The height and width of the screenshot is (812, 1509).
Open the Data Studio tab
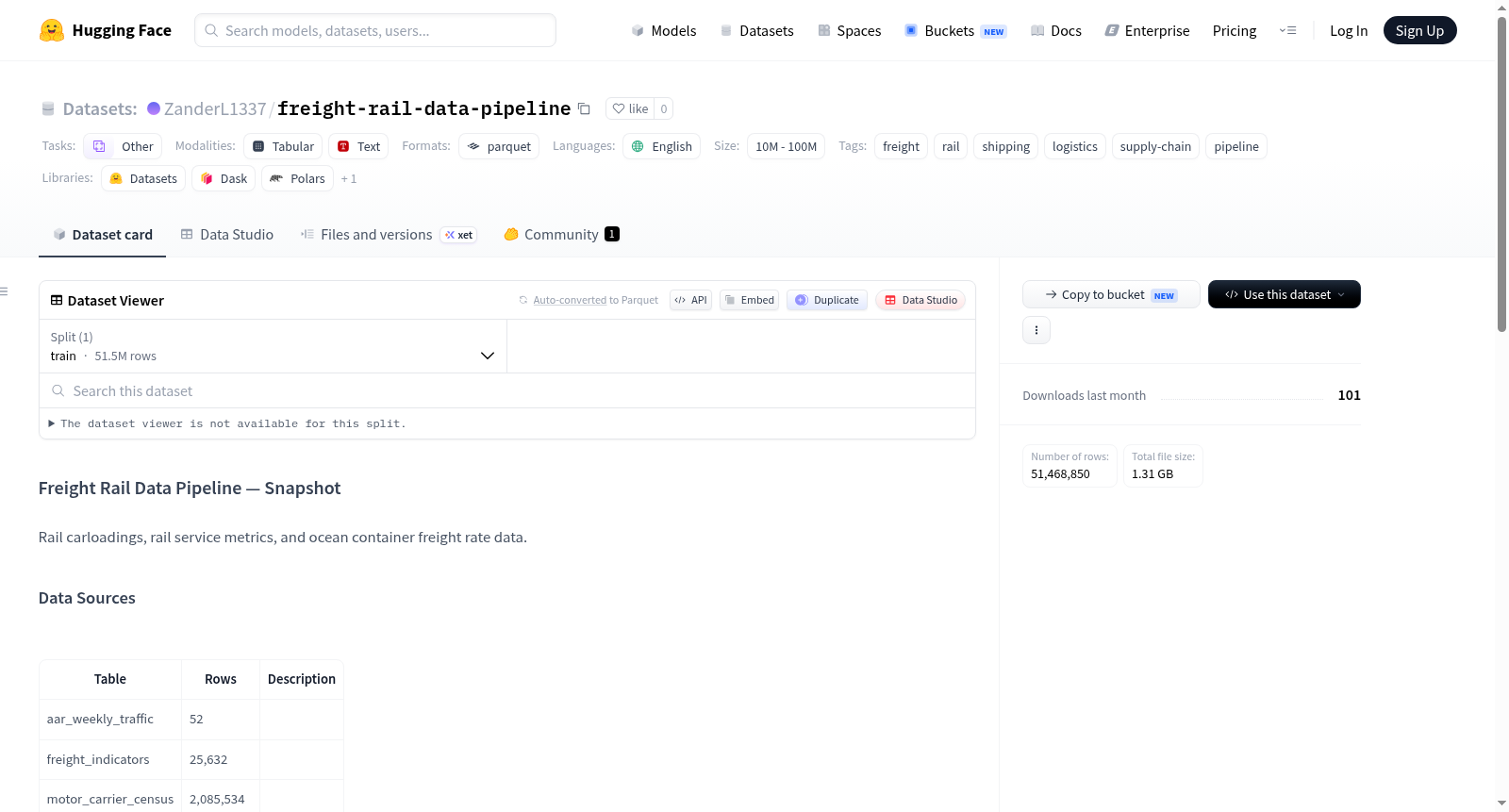coord(227,234)
